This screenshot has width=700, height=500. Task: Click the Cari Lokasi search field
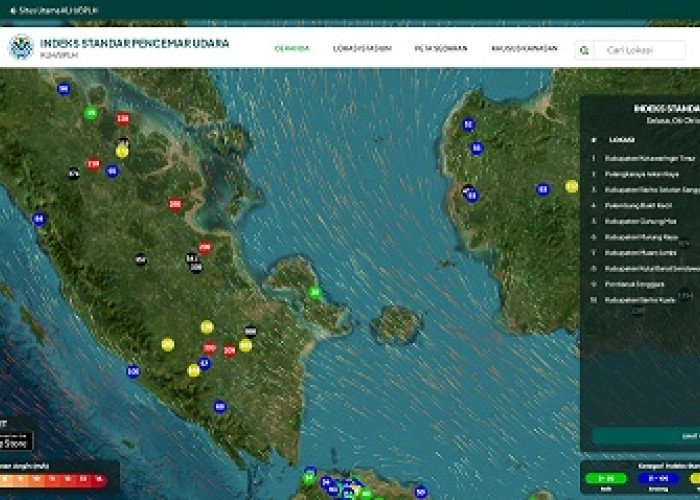pyautogui.click(x=640, y=50)
